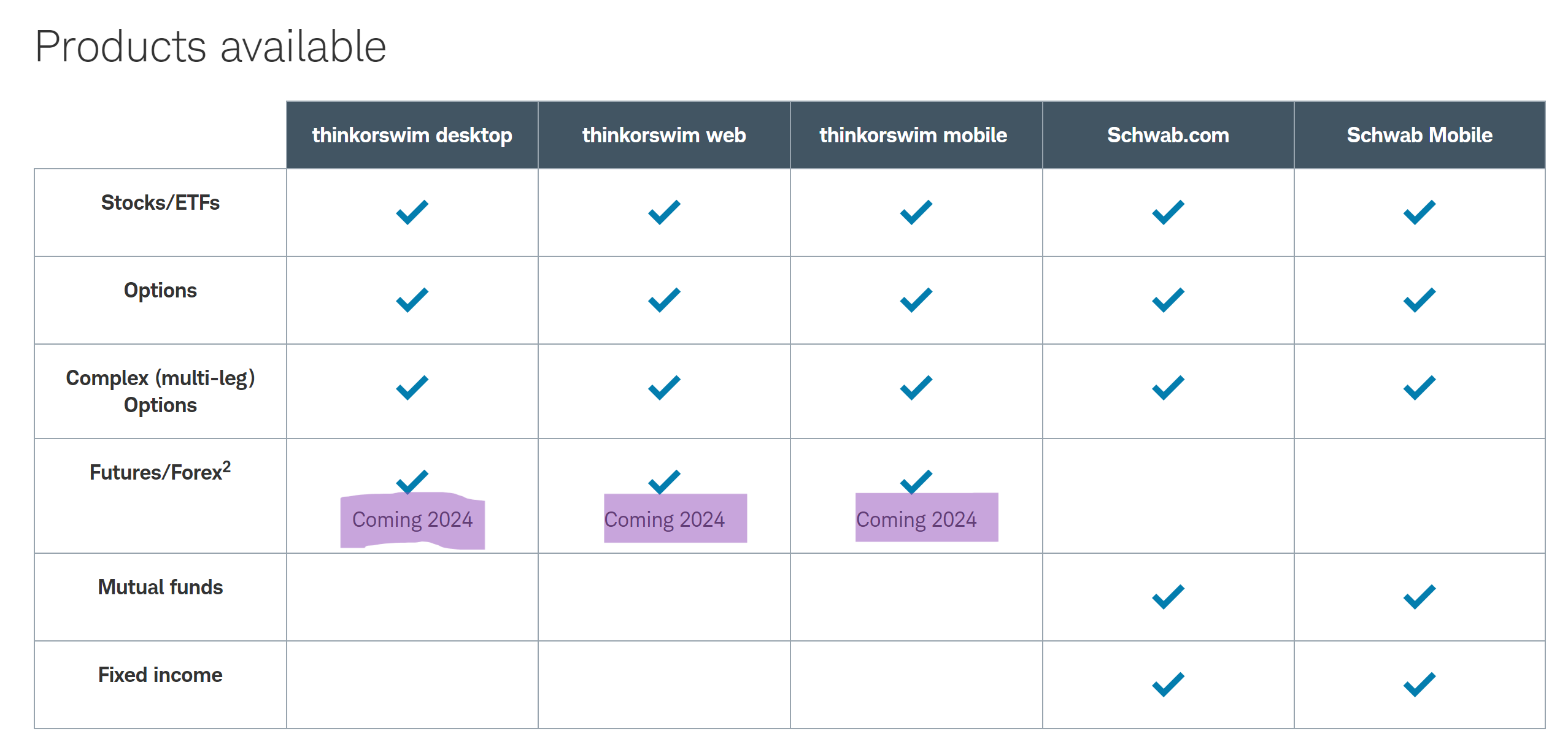Click highlighted Coming 2024 under thinkorswim mobile
This screenshot has width=1568, height=747.
point(916,520)
